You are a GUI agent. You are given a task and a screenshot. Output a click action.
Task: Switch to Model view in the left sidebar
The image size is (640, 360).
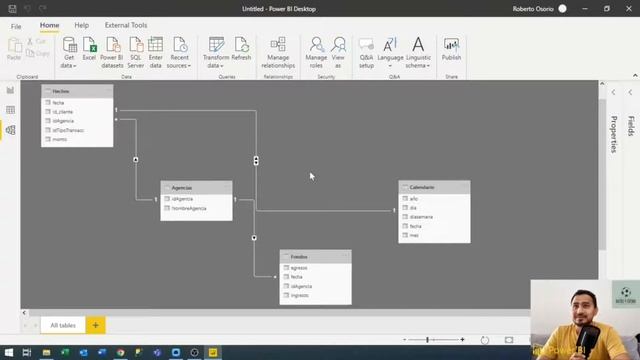pyautogui.click(x=10, y=130)
